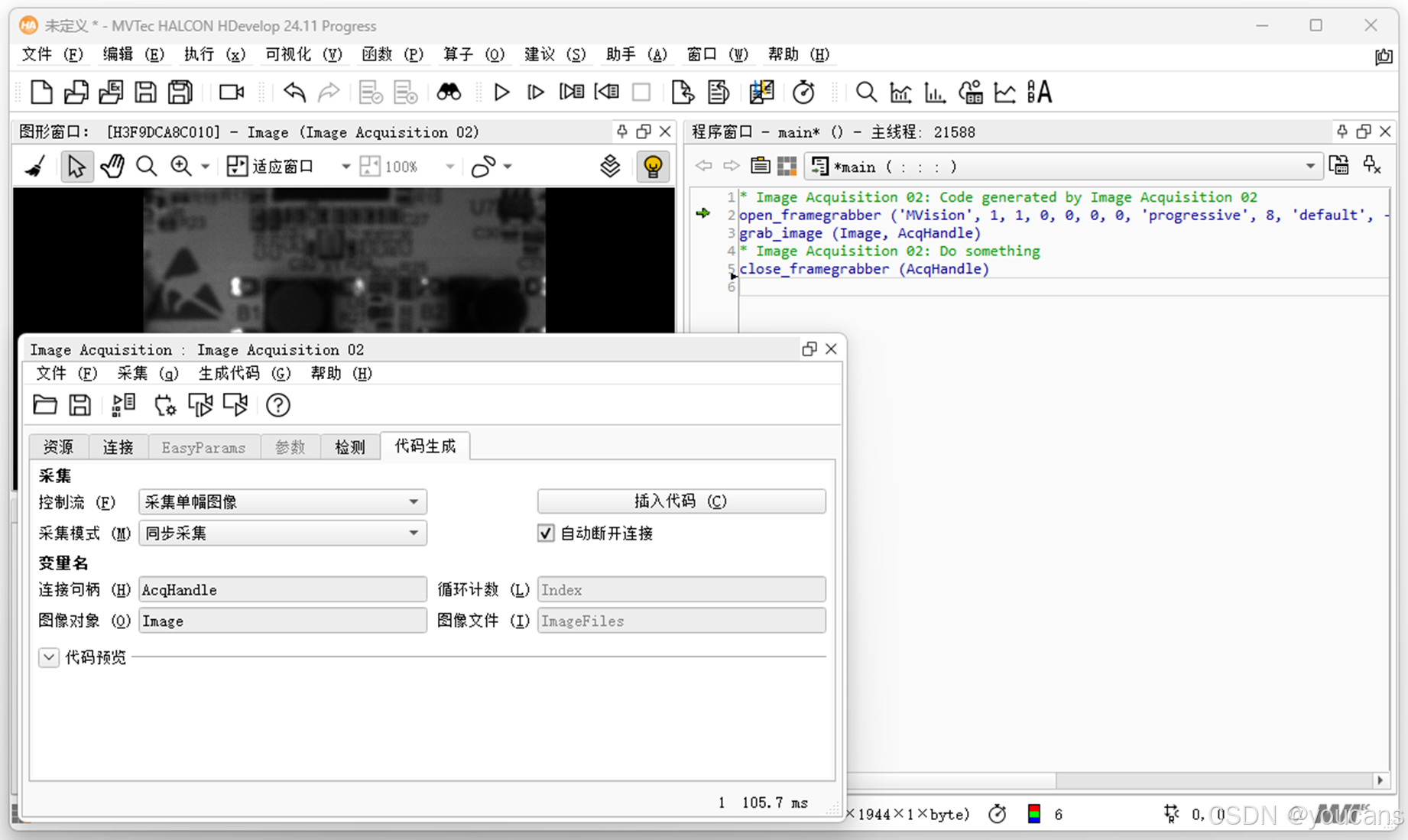The image size is (1408, 840).
Task: Click the Save Program floppy icon in main toolbar
Action: [145, 92]
